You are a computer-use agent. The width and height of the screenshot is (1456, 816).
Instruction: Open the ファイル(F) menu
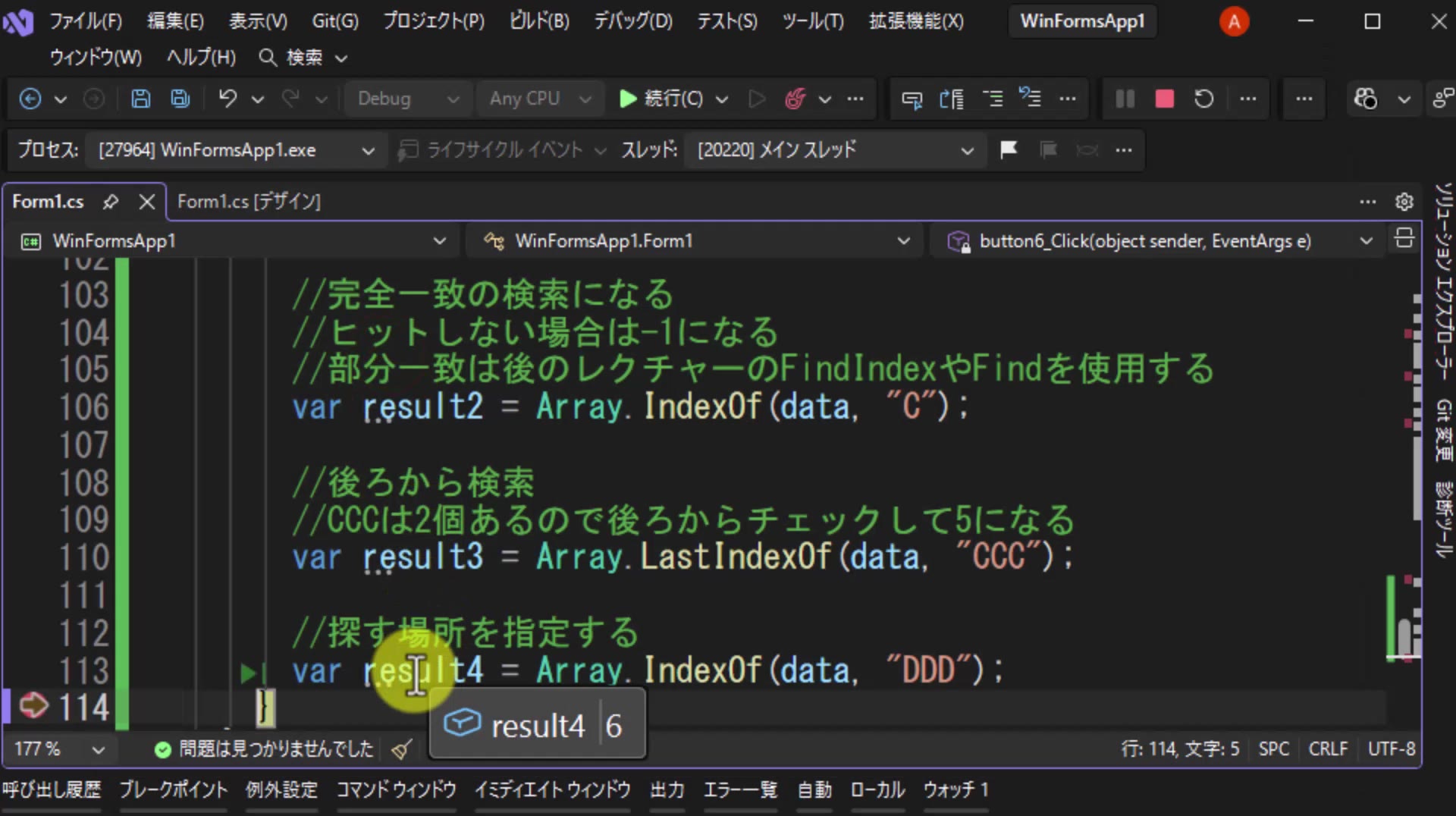[86, 21]
